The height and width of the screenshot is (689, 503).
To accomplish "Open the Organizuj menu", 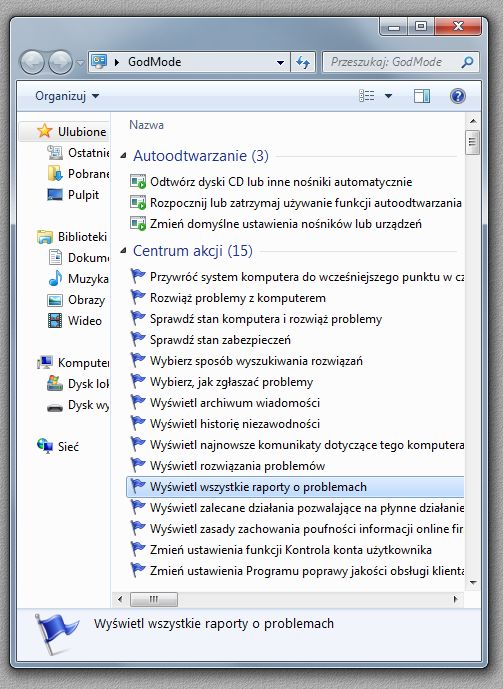I will [x=67, y=96].
